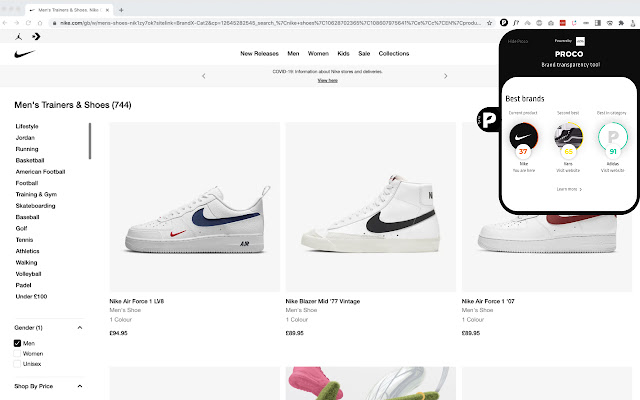
Task: Show next banner message with right arrow
Action: point(445,76)
